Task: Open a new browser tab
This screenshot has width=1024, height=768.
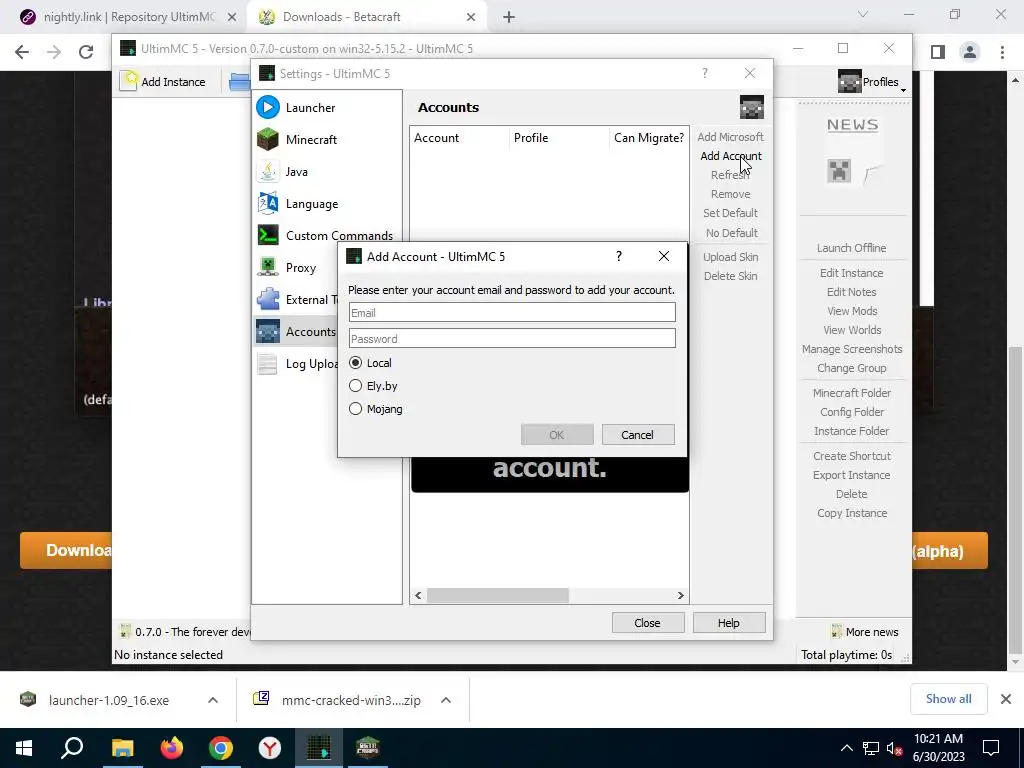Action: [x=509, y=17]
